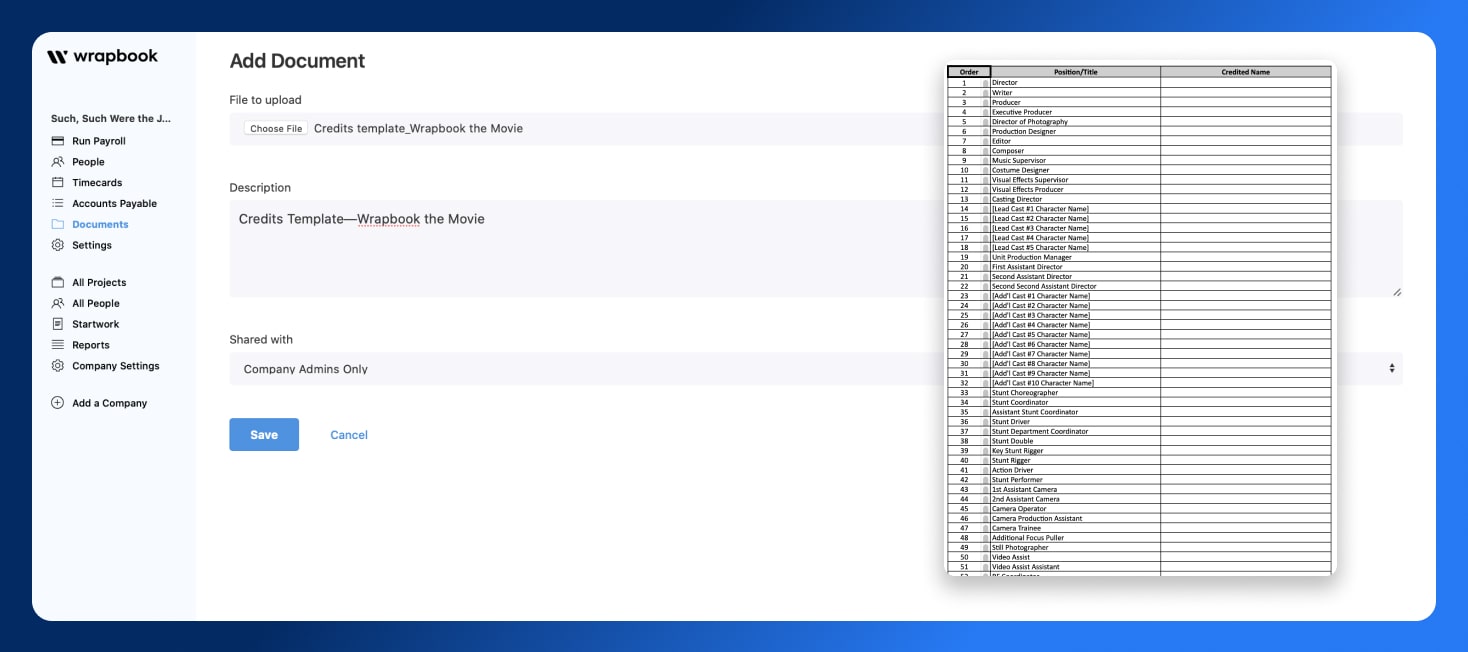Click the Accounts Payable list icon
This screenshot has width=1468, height=652.
57,203
